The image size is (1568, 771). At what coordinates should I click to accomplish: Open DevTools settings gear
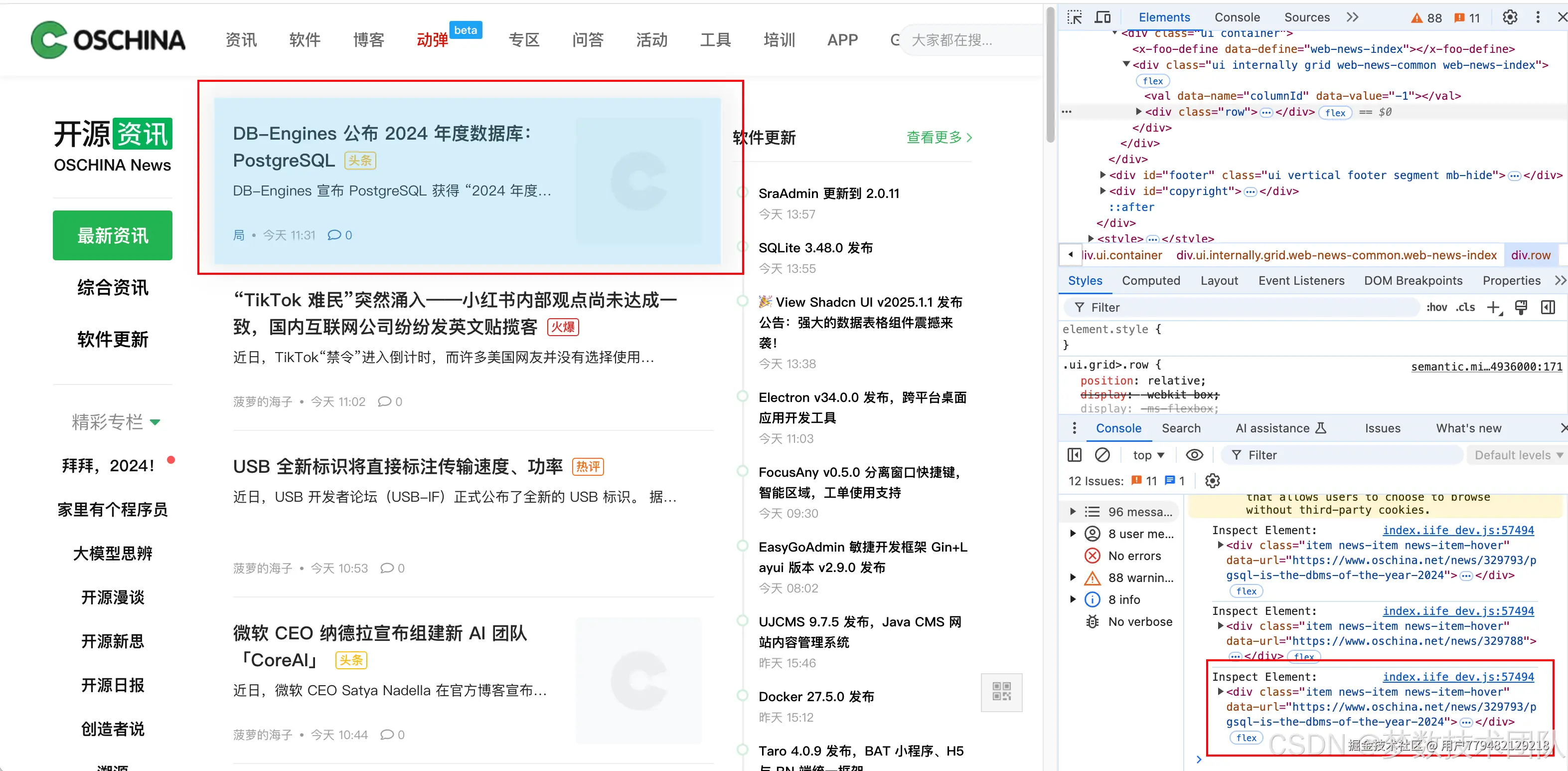point(1510,17)
